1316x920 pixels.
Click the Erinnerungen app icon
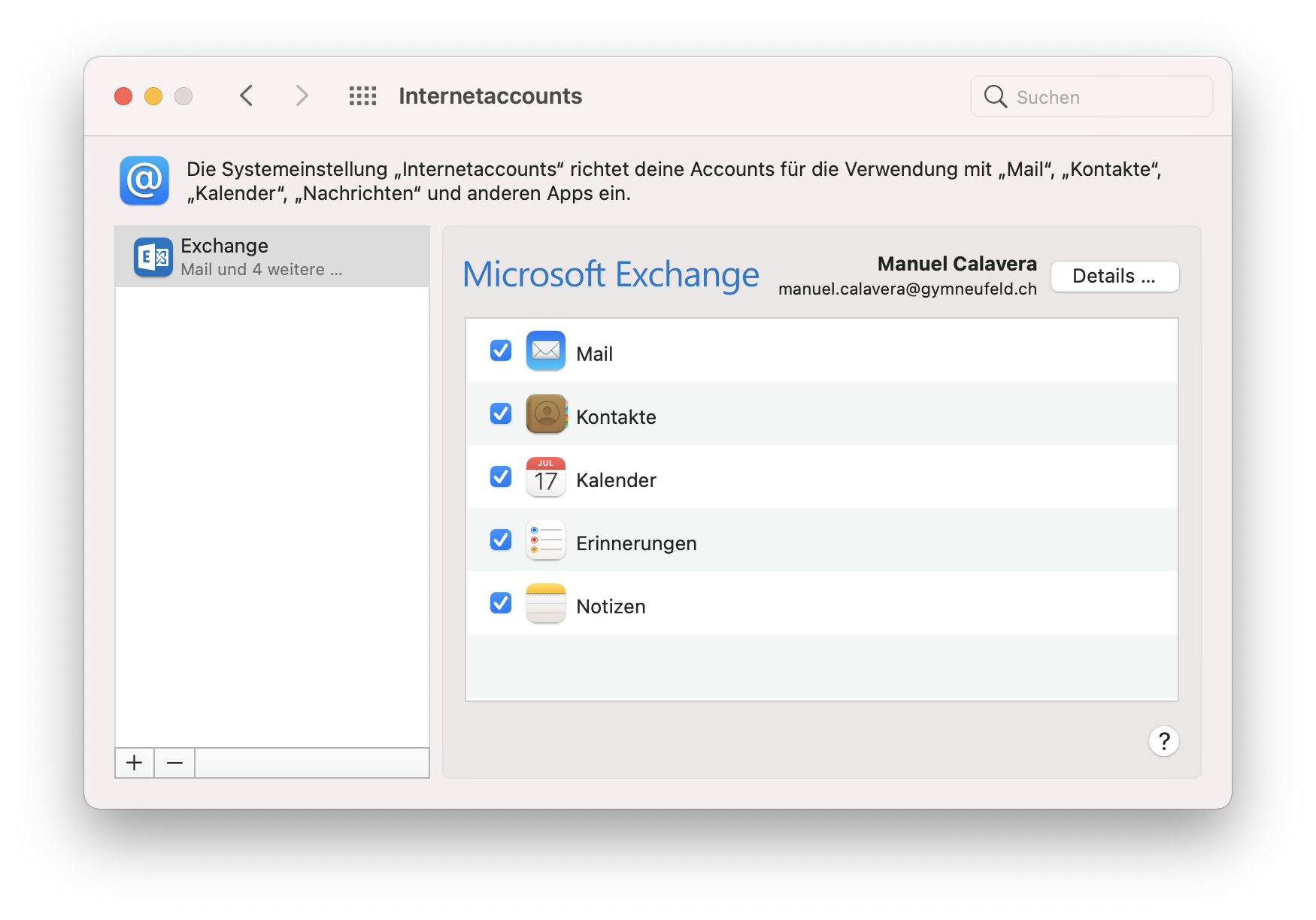pos(545,540)
